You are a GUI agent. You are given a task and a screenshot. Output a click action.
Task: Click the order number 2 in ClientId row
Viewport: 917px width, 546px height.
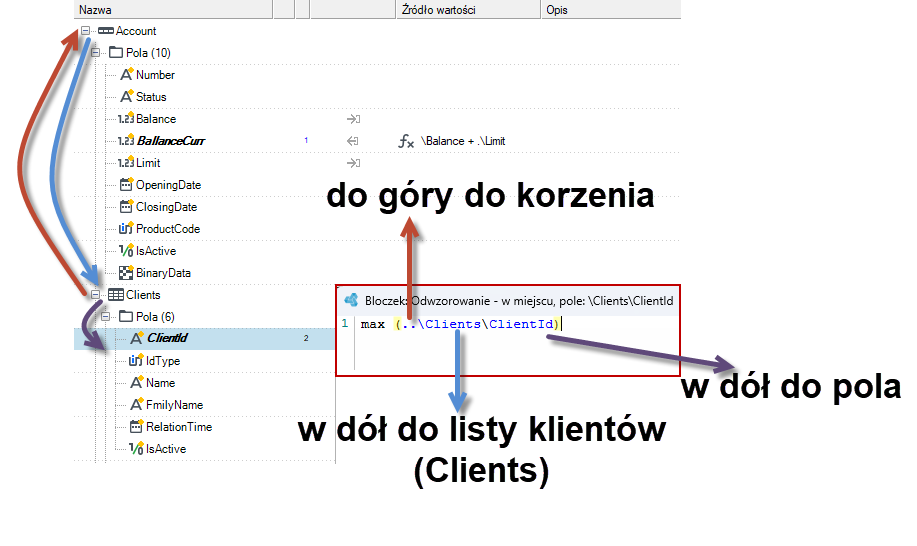tap(306, 338)
